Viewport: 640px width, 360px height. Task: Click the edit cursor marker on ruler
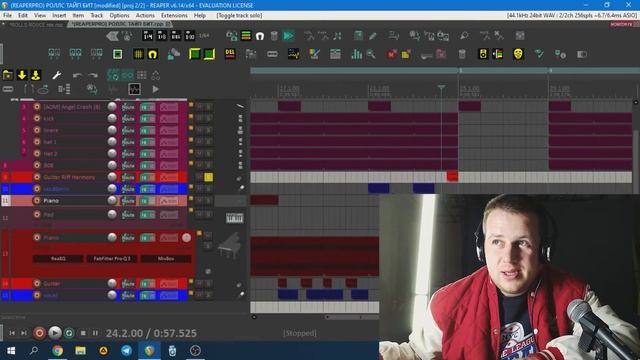(x=441, y=87)
